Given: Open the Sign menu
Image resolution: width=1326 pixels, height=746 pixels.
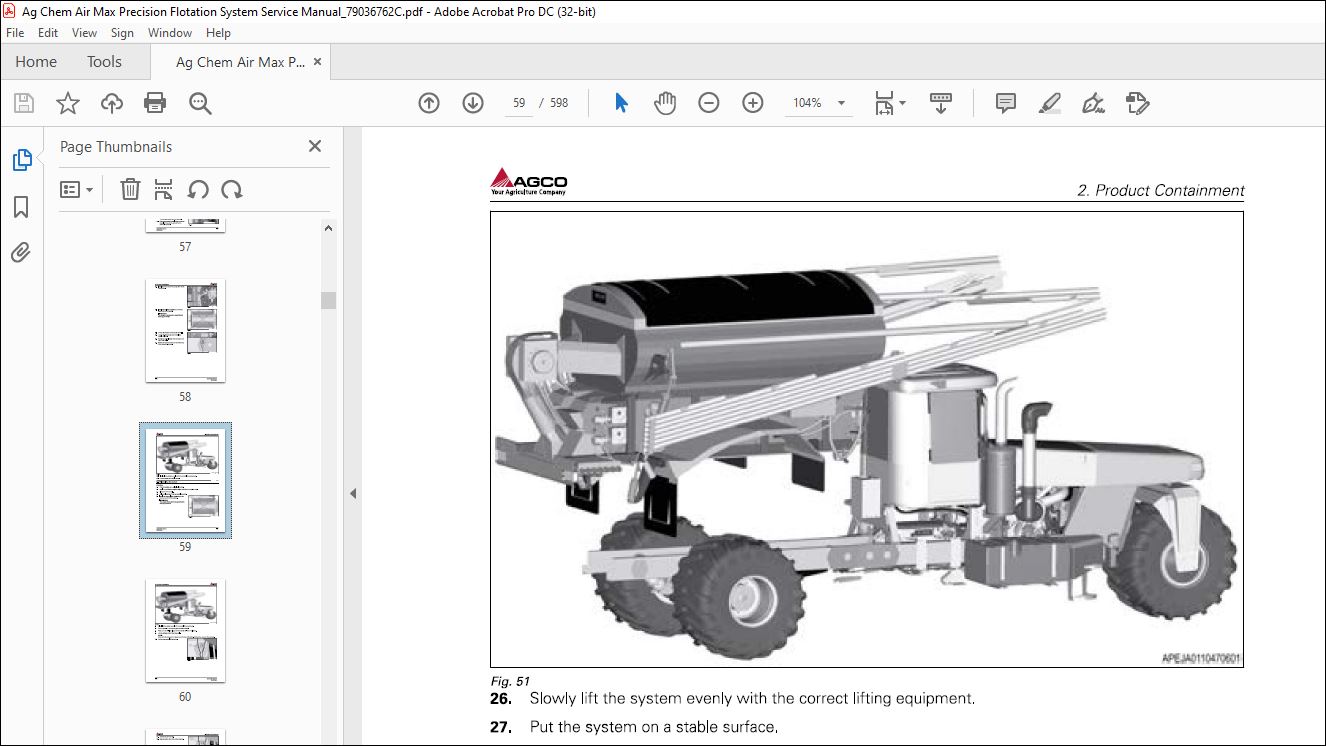Looking at the screenshot, I should 122,33.
